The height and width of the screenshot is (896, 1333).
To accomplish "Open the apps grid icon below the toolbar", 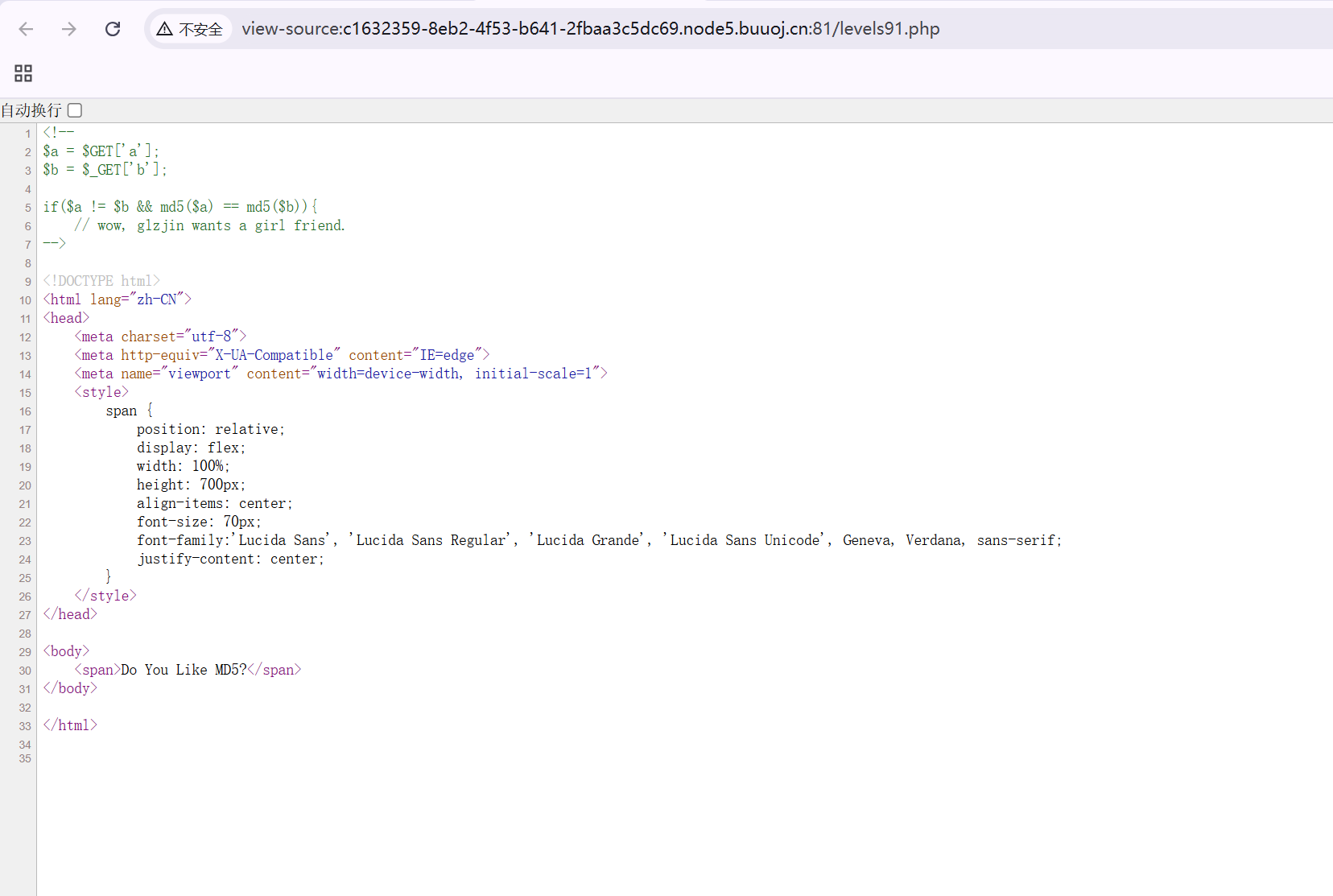I will [x=23, y=73].
